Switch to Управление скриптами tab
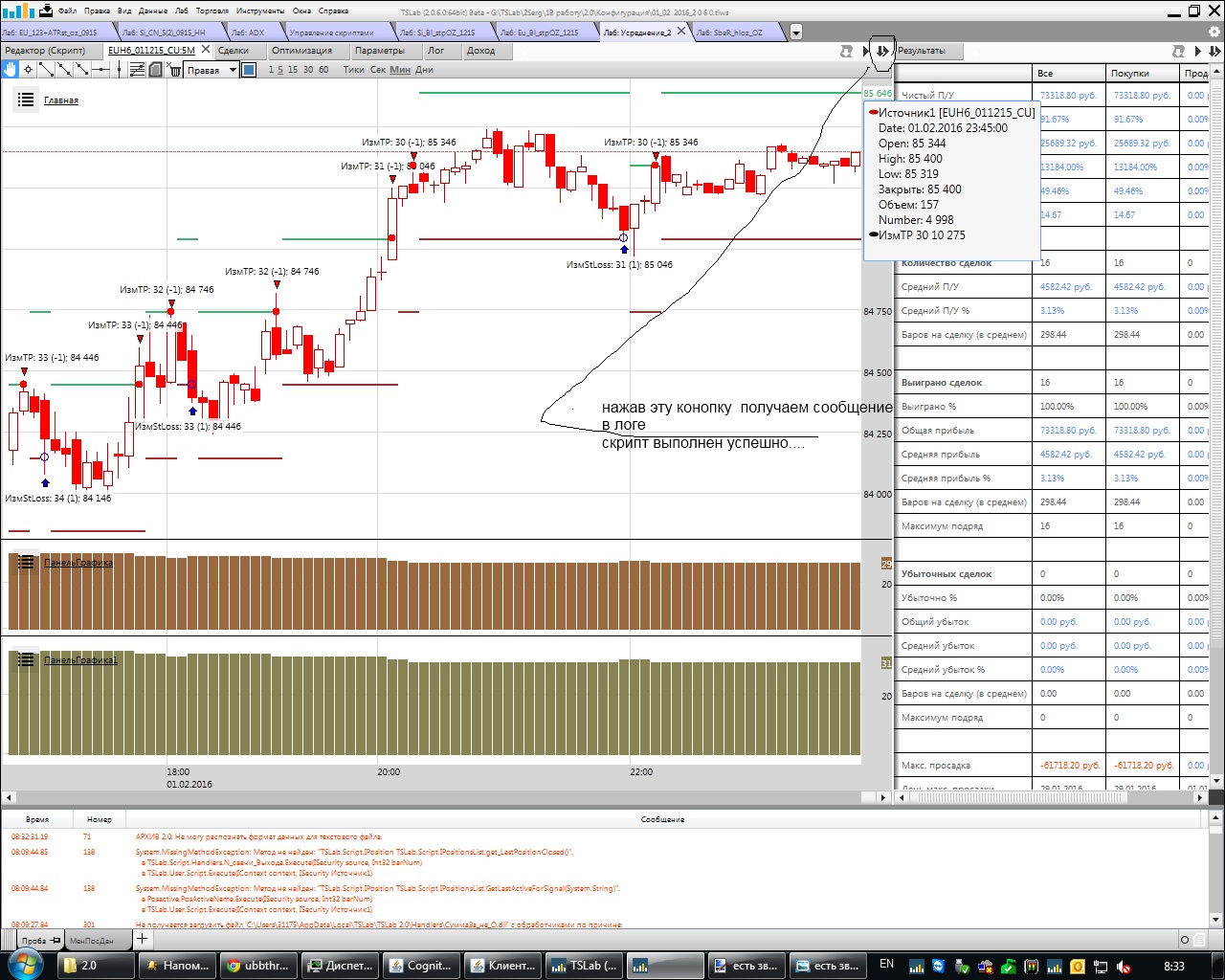This screenshot has width=1225, height=980. tap(332, 32)
